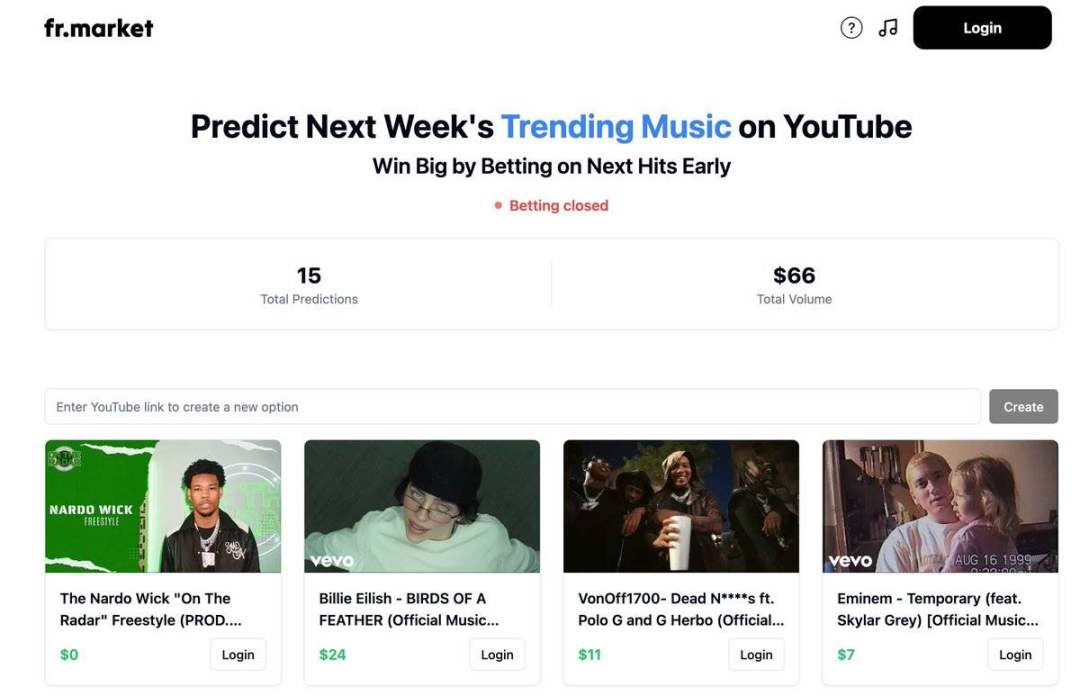This screenshot has height=696, width=1080.
Task: Click the Nardo Wick "On The Radar" title
Action: point(150,609)
